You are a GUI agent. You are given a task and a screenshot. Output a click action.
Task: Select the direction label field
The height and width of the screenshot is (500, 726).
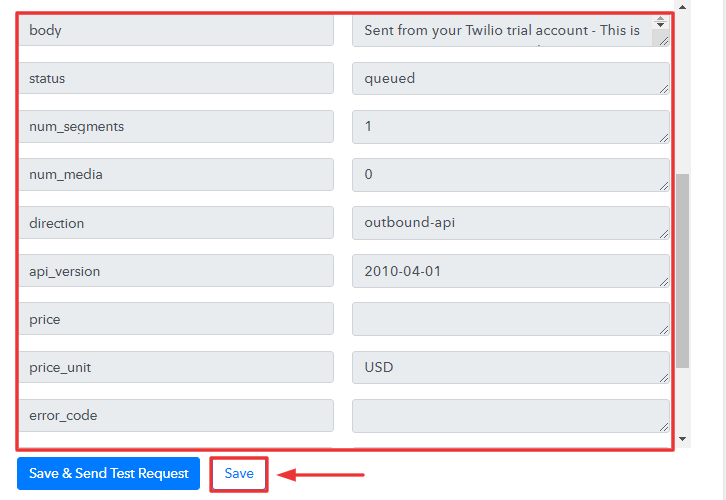(x=176, y=223)
